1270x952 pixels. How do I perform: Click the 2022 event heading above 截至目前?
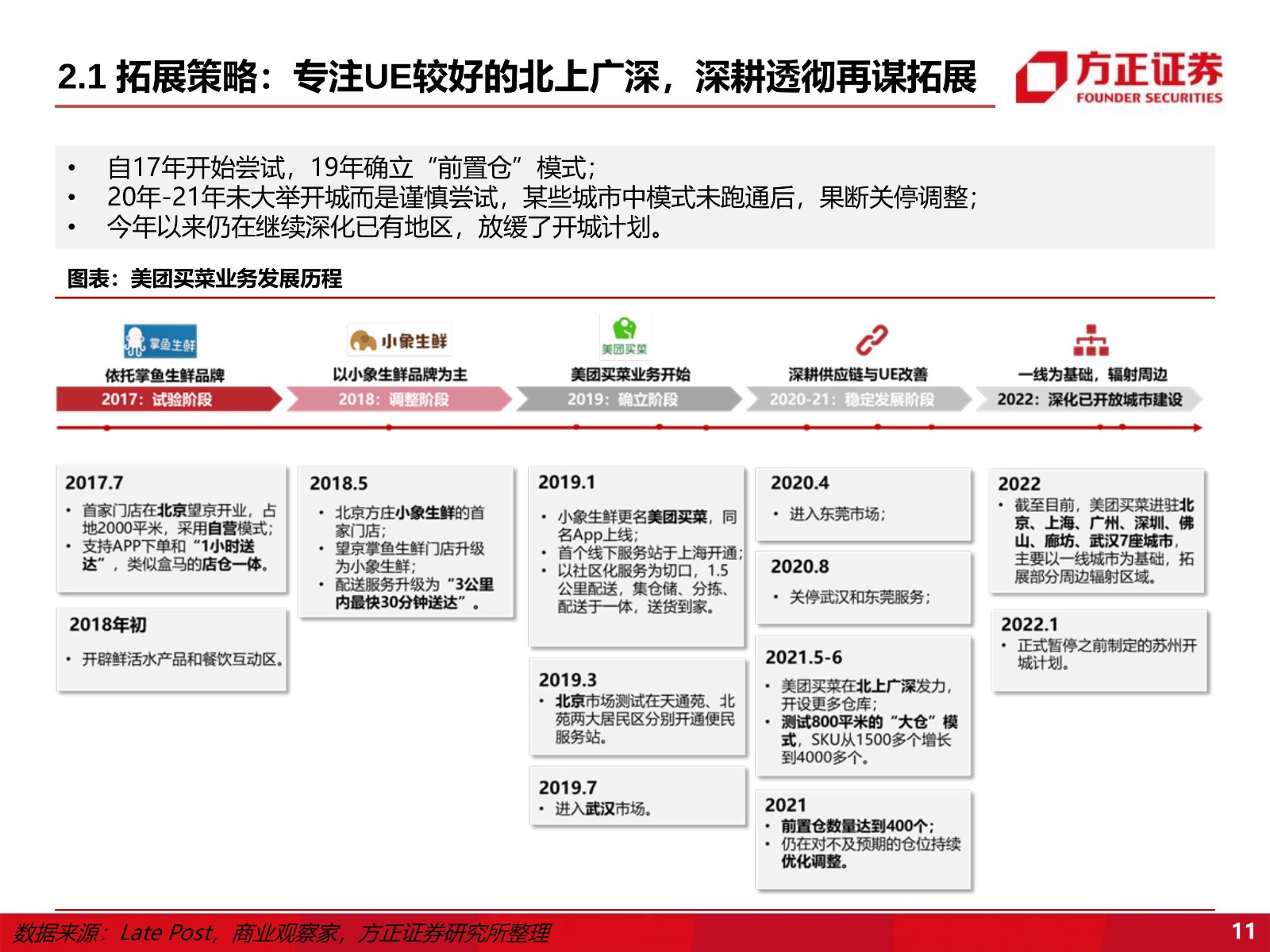(1019, 484)
